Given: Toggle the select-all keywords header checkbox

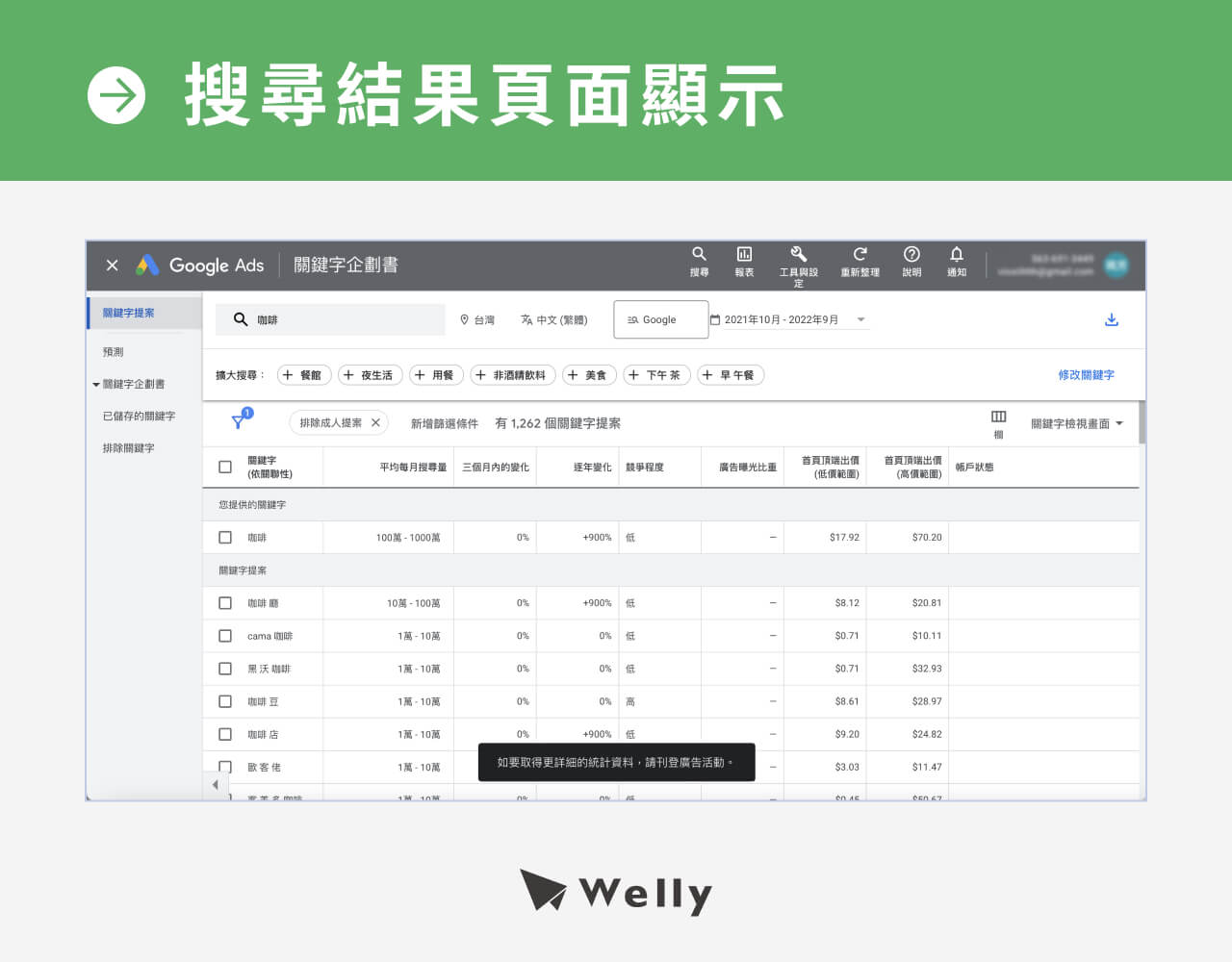Looking at the screenshot, I should click(x=224, y=466).
